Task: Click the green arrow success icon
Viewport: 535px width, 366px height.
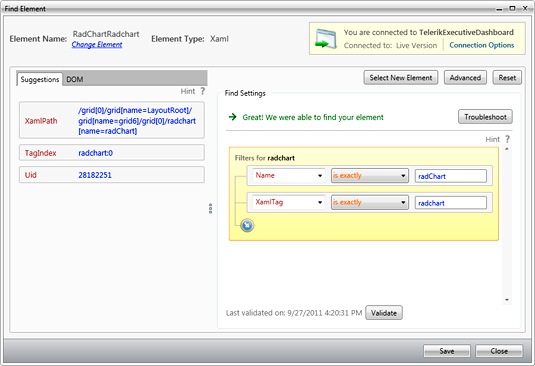Action: 232,117
